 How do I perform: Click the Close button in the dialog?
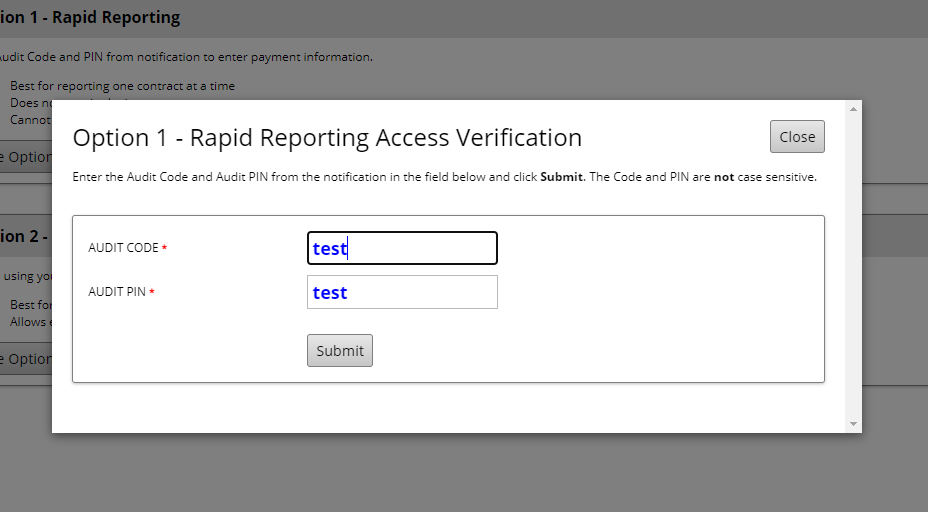(797, 137)
